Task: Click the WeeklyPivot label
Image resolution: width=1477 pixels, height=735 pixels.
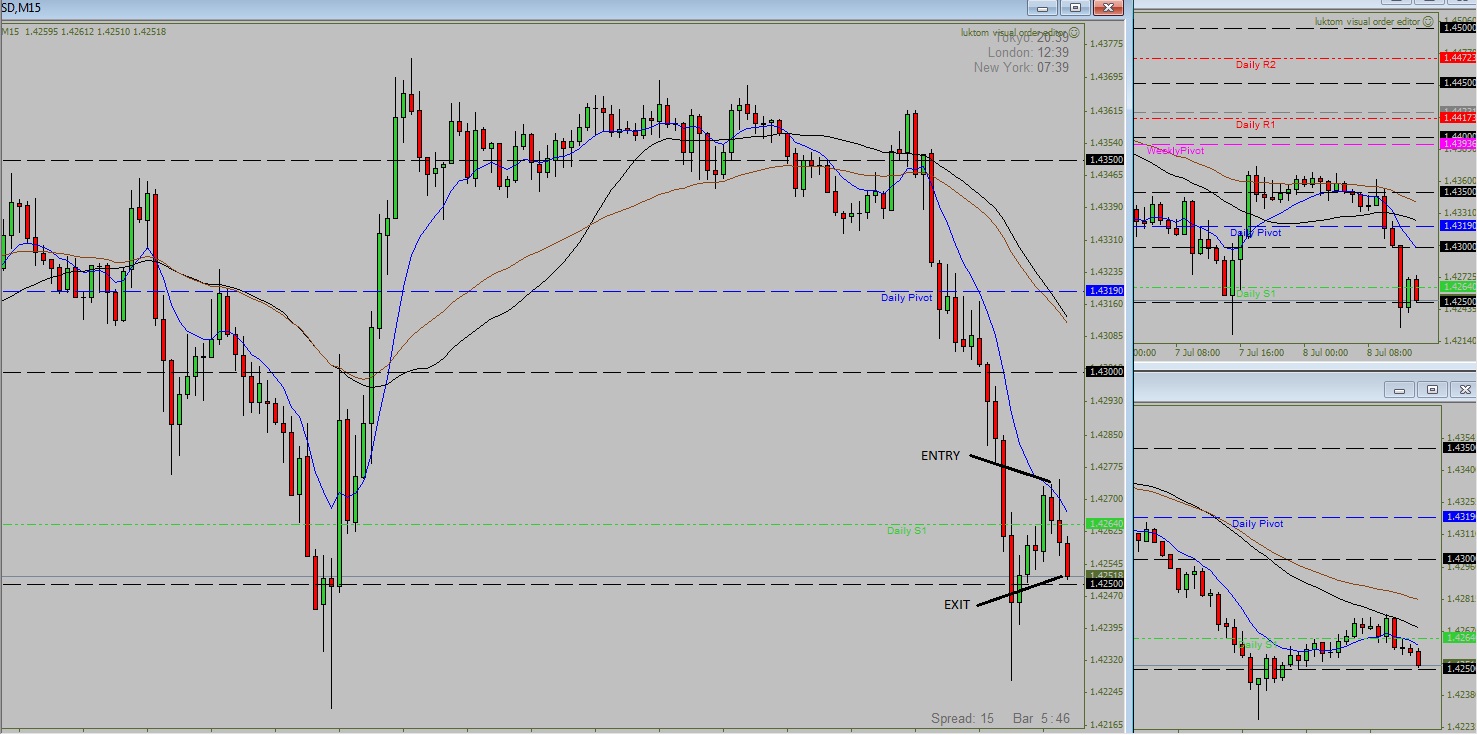Action: point(1175,150)
